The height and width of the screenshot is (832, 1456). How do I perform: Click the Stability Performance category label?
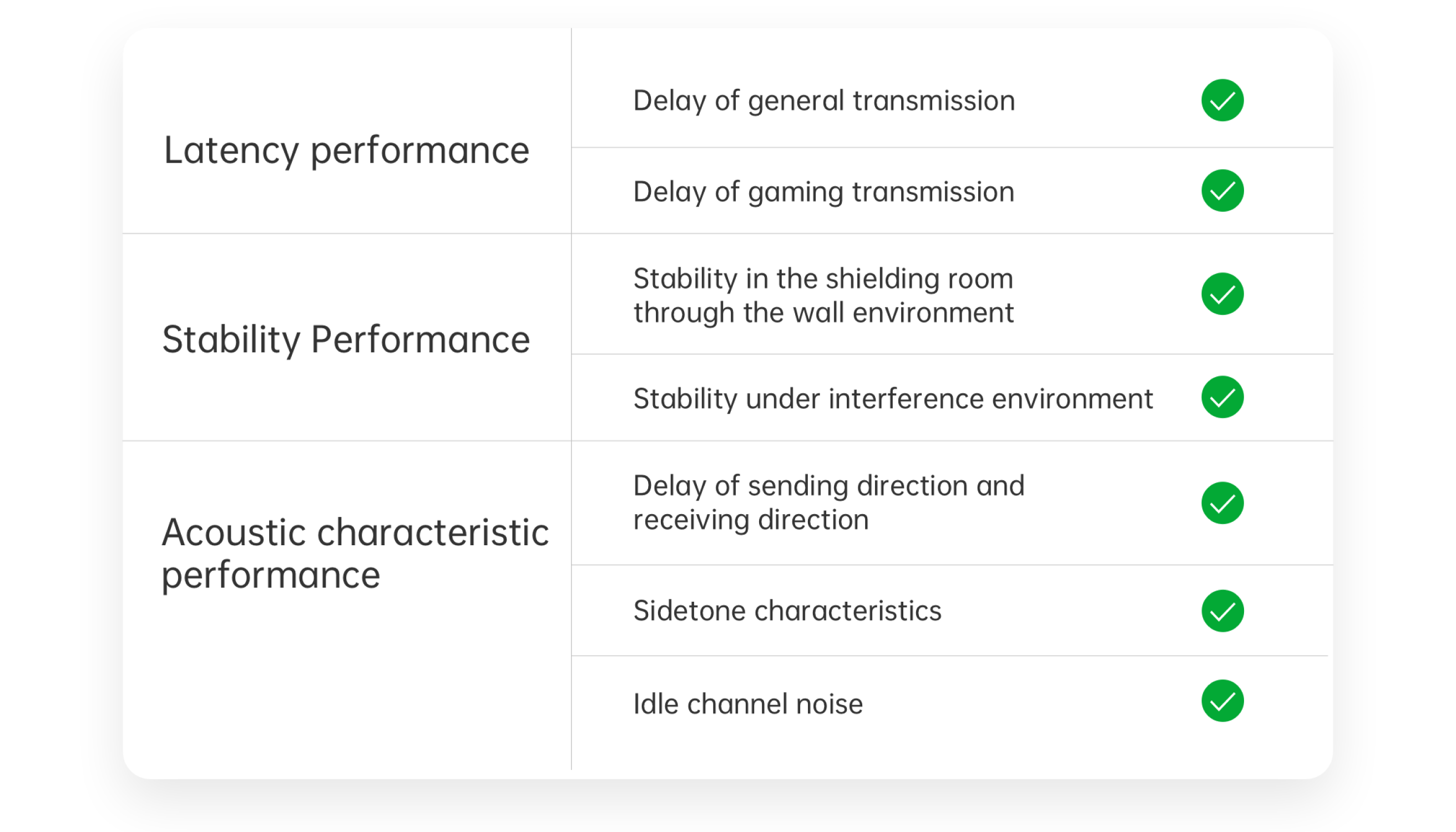[x=346, y=339]
